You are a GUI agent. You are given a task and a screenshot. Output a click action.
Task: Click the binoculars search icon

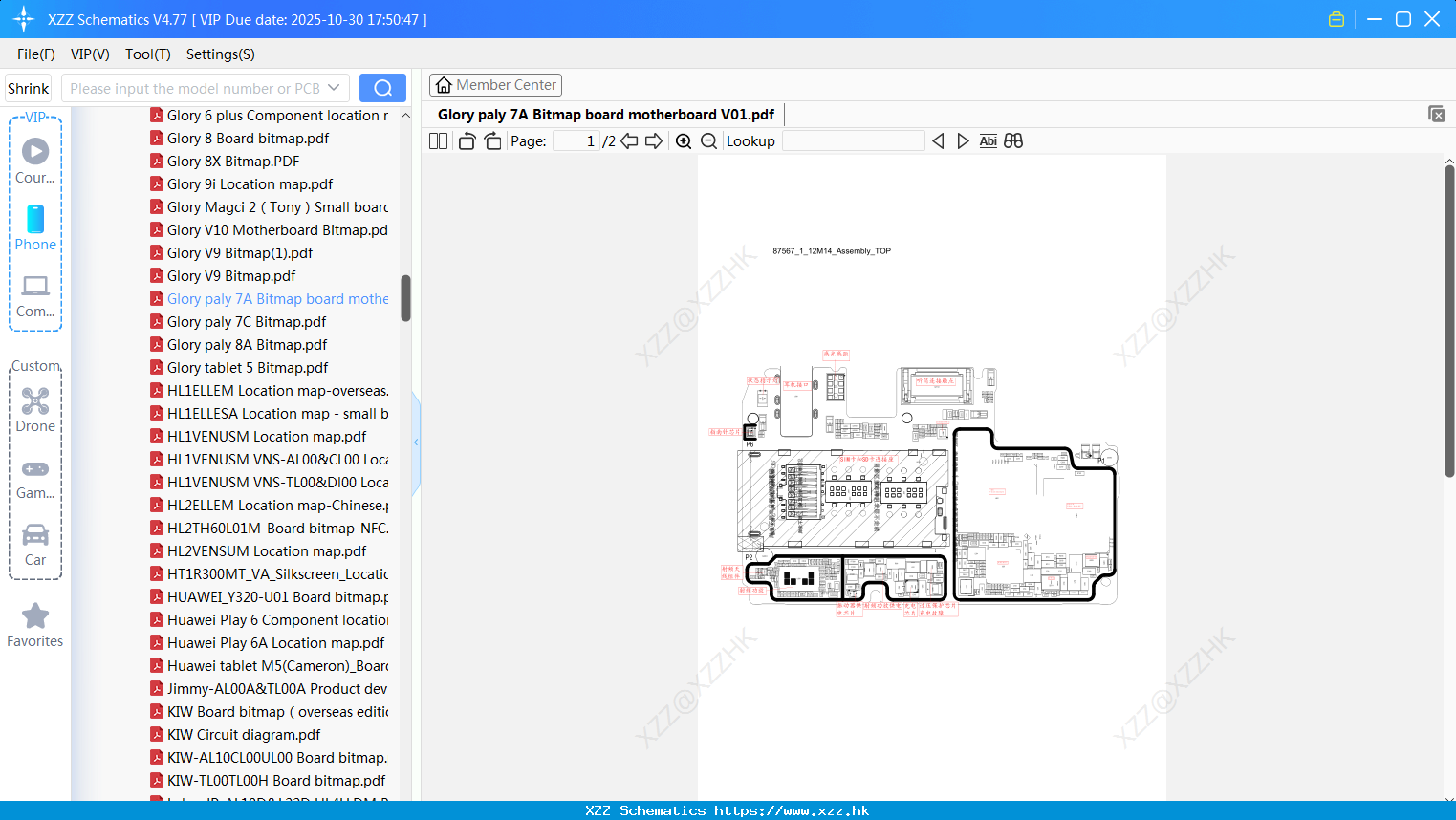1013,140
